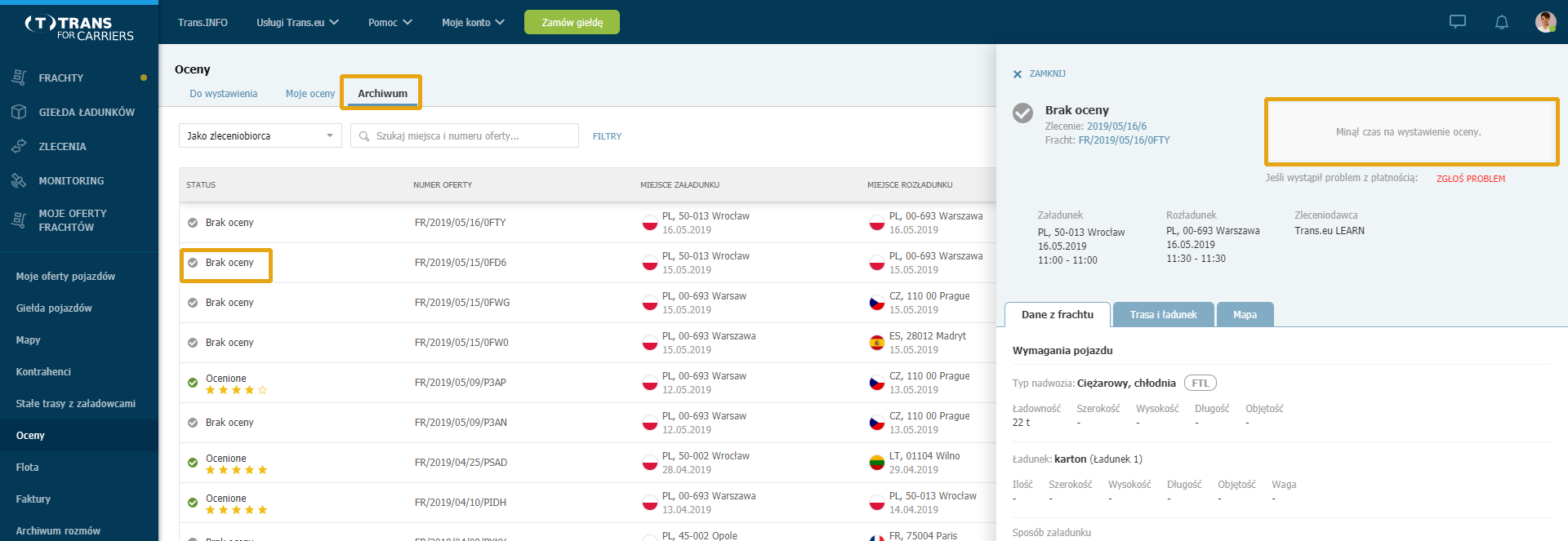Open Moje oferty pojazdów in sidebar
This screenshot has width=1568, height=541.
pyautogui.click(x=65, y=277)
